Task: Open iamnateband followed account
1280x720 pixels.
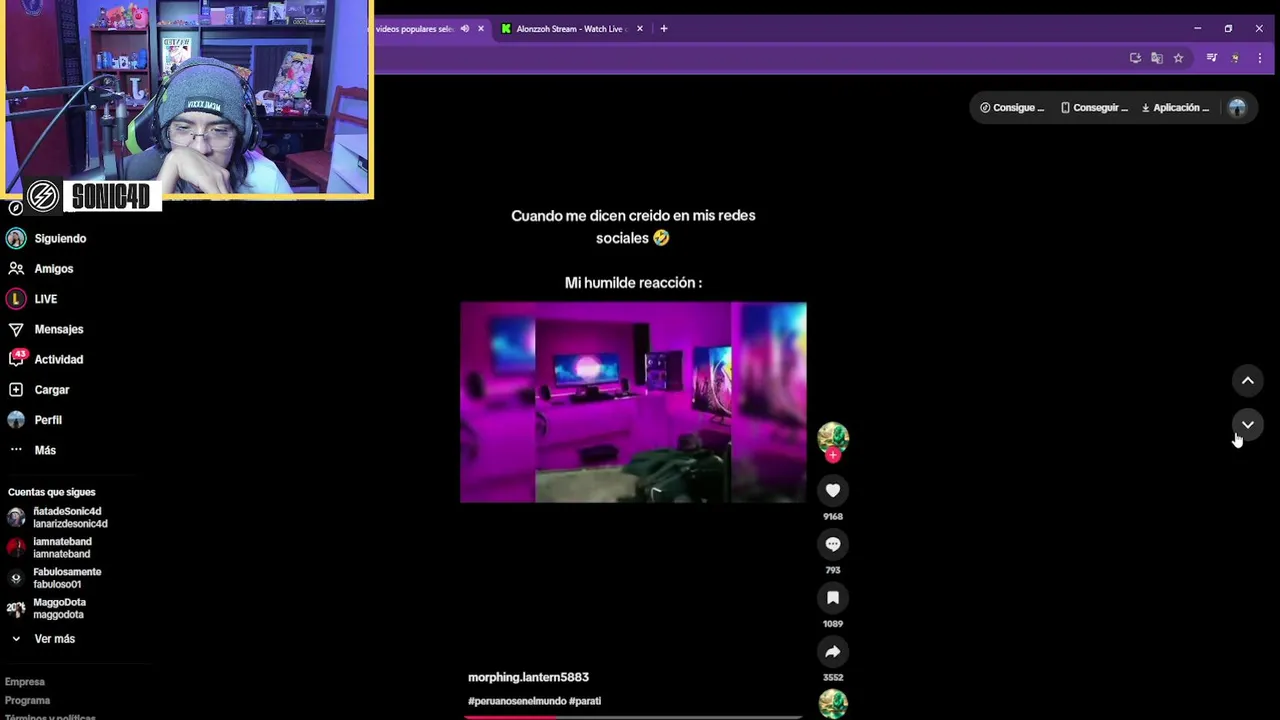Action: click(50, 548)
